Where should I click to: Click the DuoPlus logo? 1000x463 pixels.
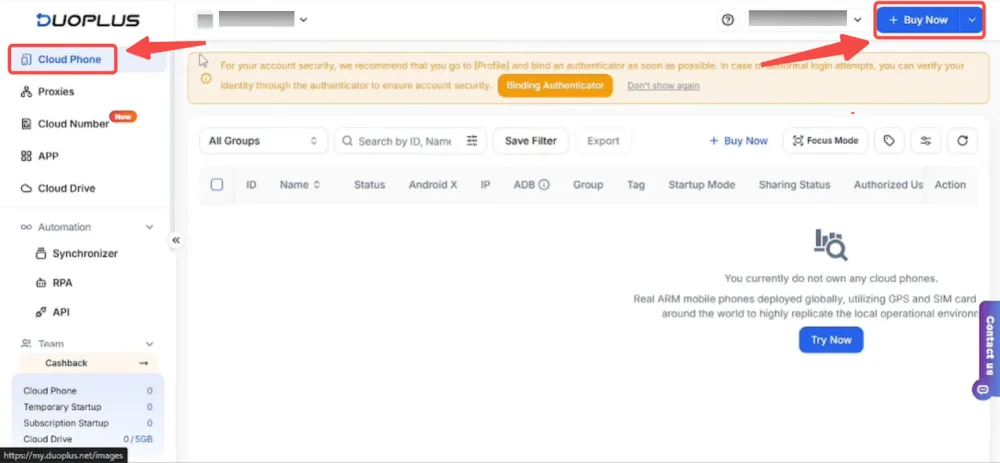click(x=88, y=20)
